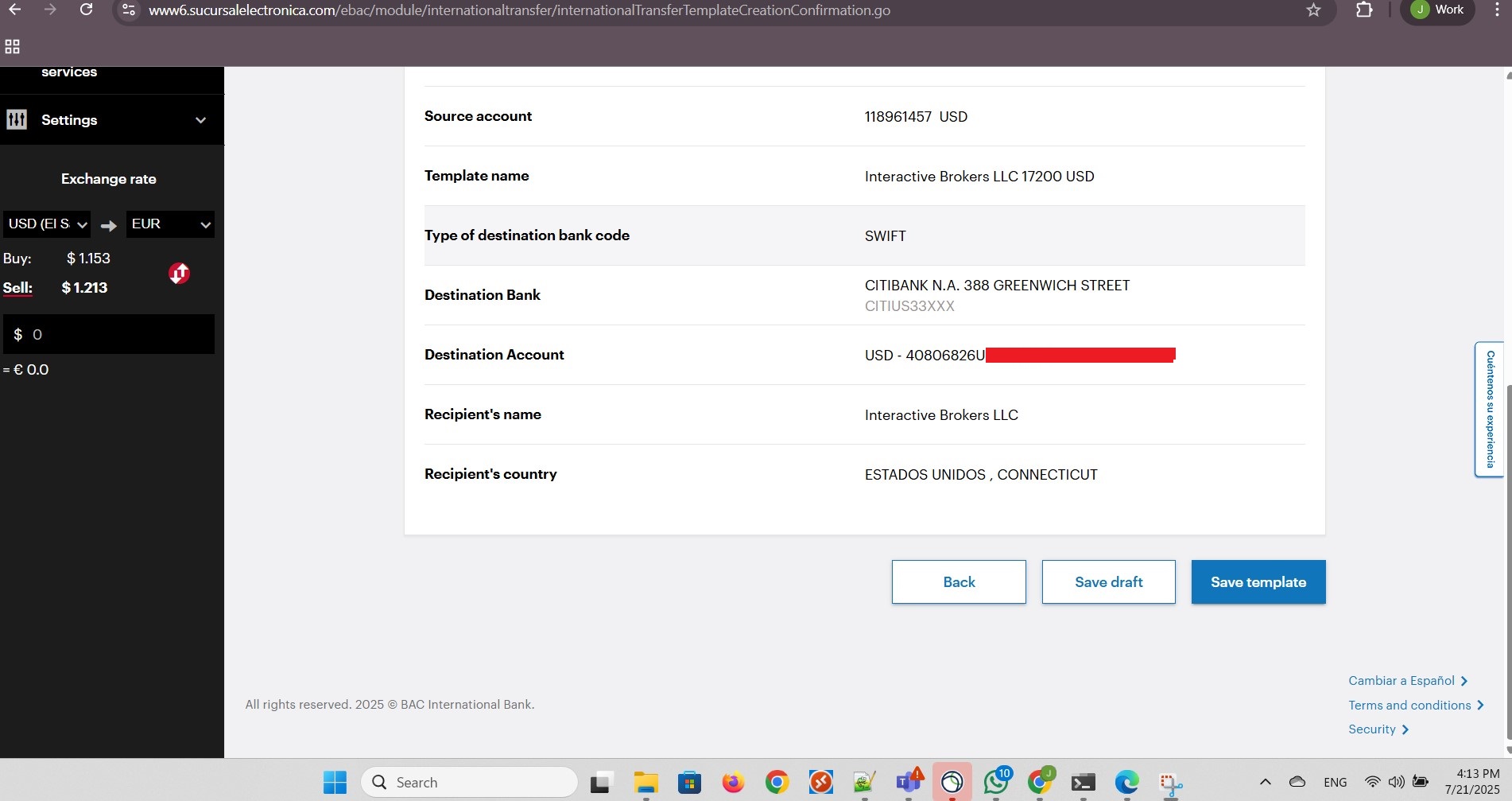Select the ESTADOS UNIDOS, CONNECTICUT value

981,475
